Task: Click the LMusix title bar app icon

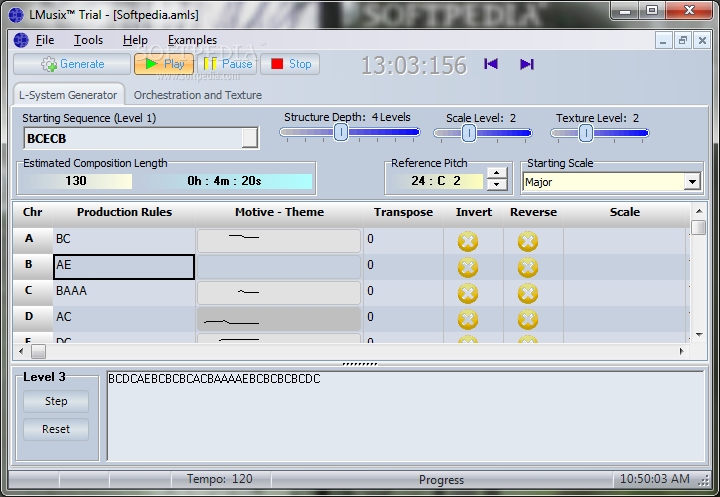Action: point(16,15)
